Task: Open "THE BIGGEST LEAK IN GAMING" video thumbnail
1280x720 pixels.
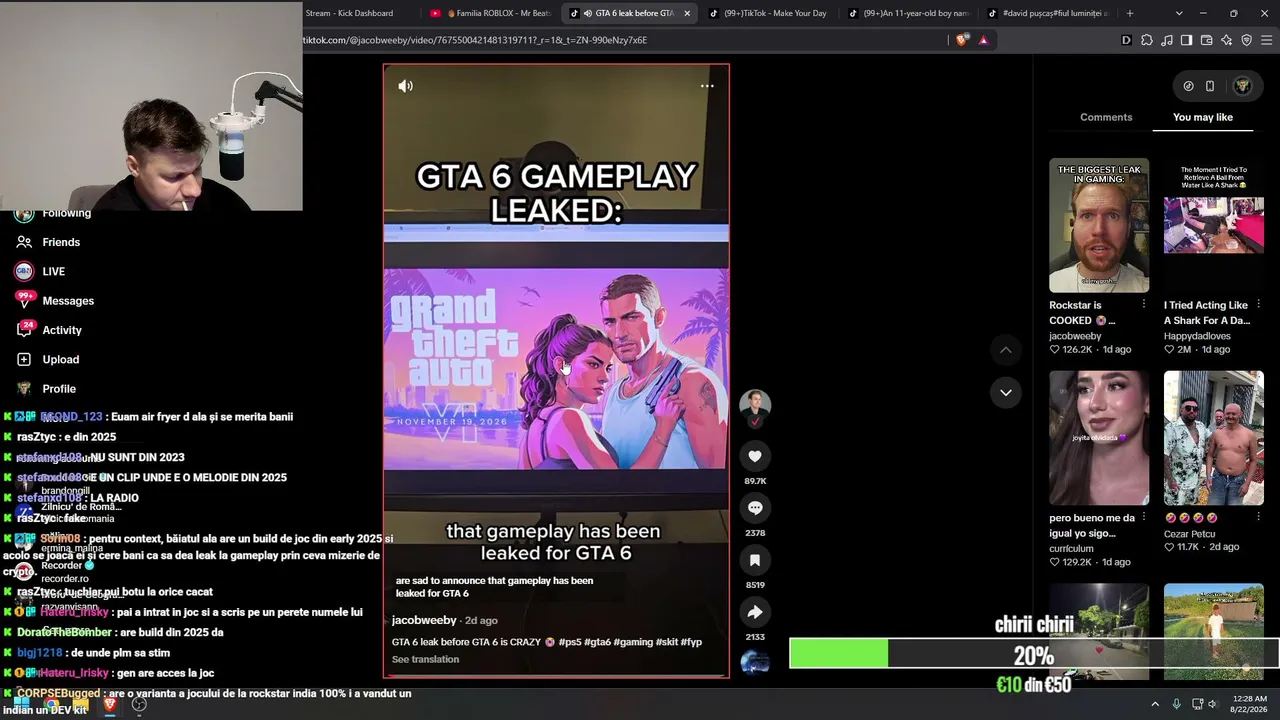Action: (1099, 225)
